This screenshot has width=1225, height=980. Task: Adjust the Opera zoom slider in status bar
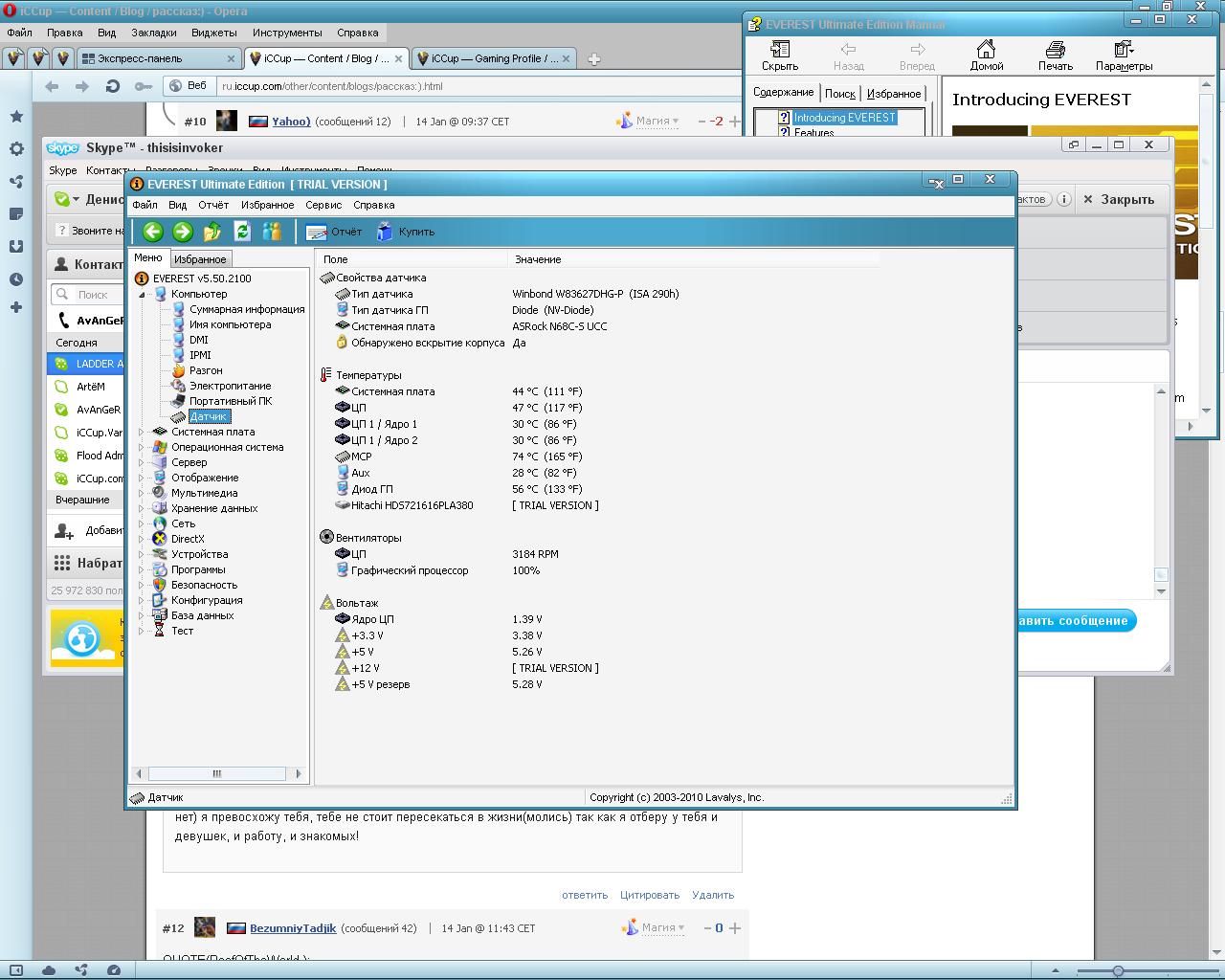tap(1117, 971)
